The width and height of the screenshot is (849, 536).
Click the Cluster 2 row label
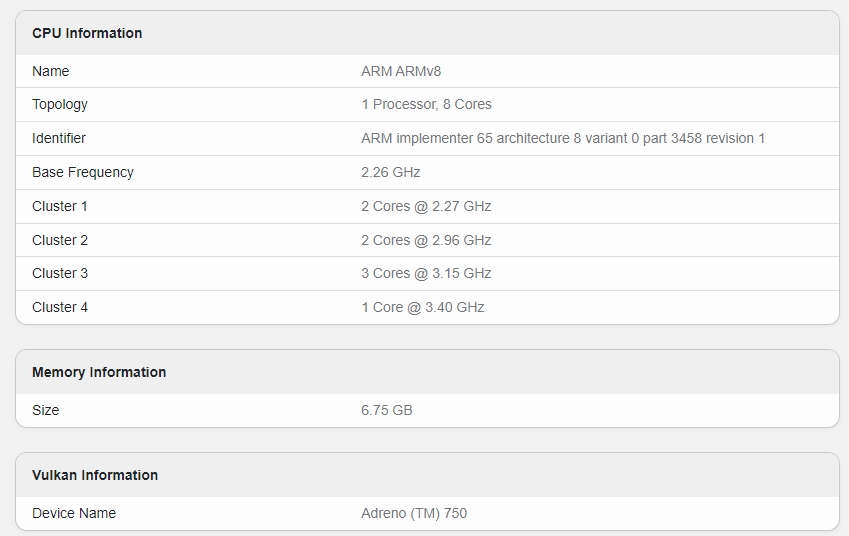[x=60, y=240]
